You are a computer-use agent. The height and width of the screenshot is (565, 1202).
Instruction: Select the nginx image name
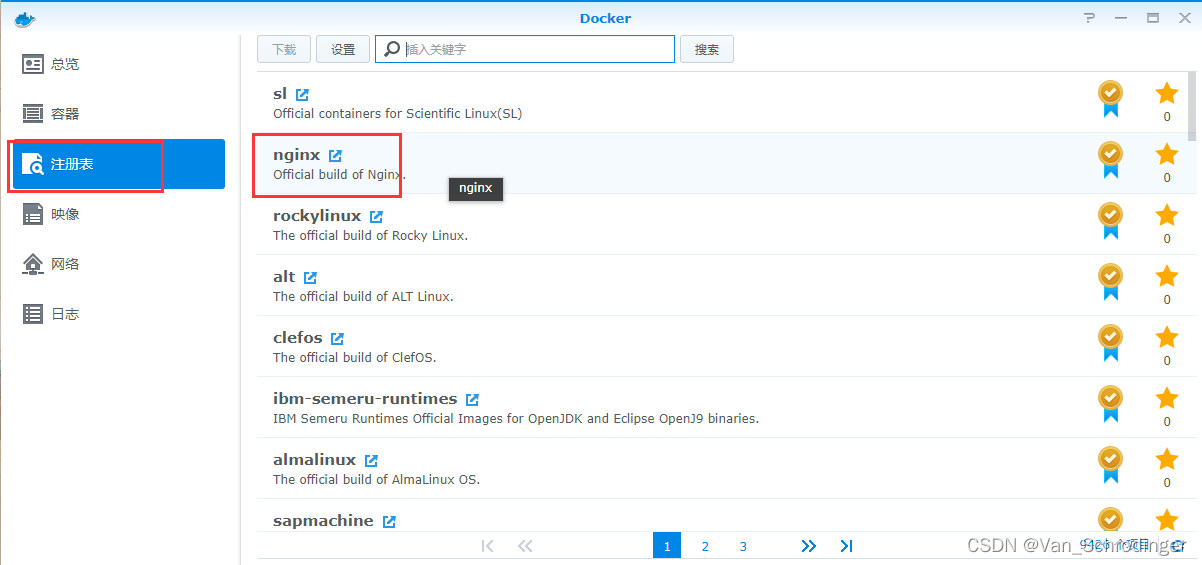pos(297,155)
